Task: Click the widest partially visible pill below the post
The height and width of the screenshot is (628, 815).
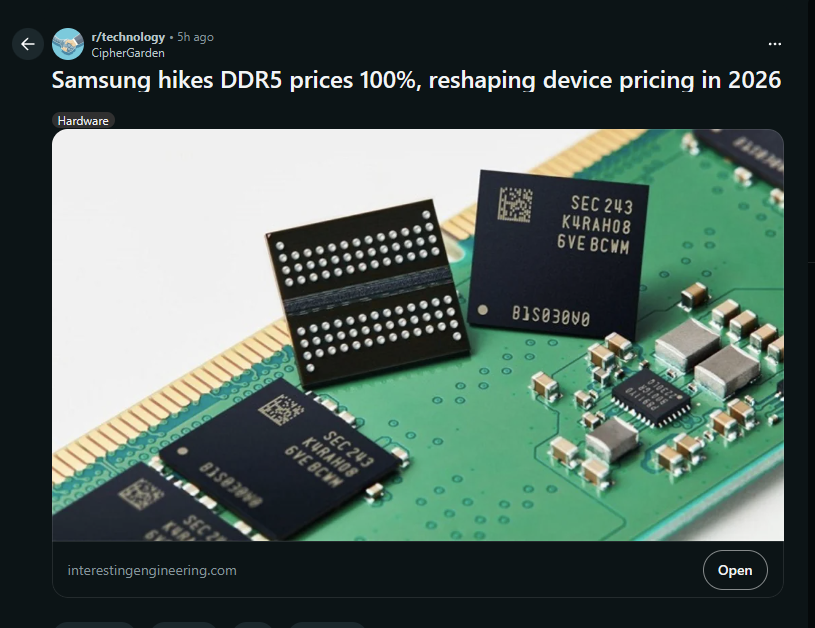Action: [94, 625]
